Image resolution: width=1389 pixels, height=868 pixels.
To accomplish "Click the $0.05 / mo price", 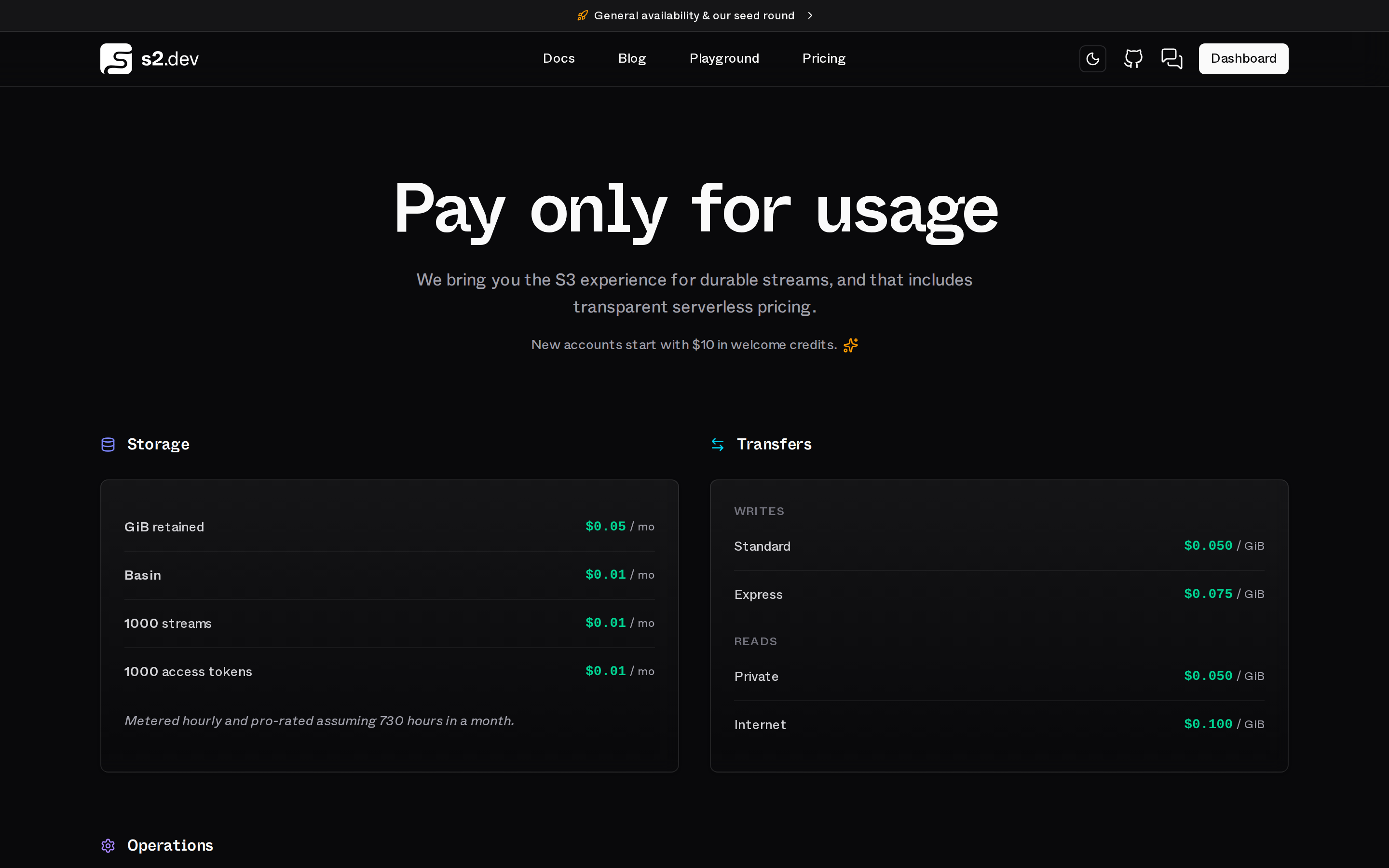I will (x=619, y=527).
